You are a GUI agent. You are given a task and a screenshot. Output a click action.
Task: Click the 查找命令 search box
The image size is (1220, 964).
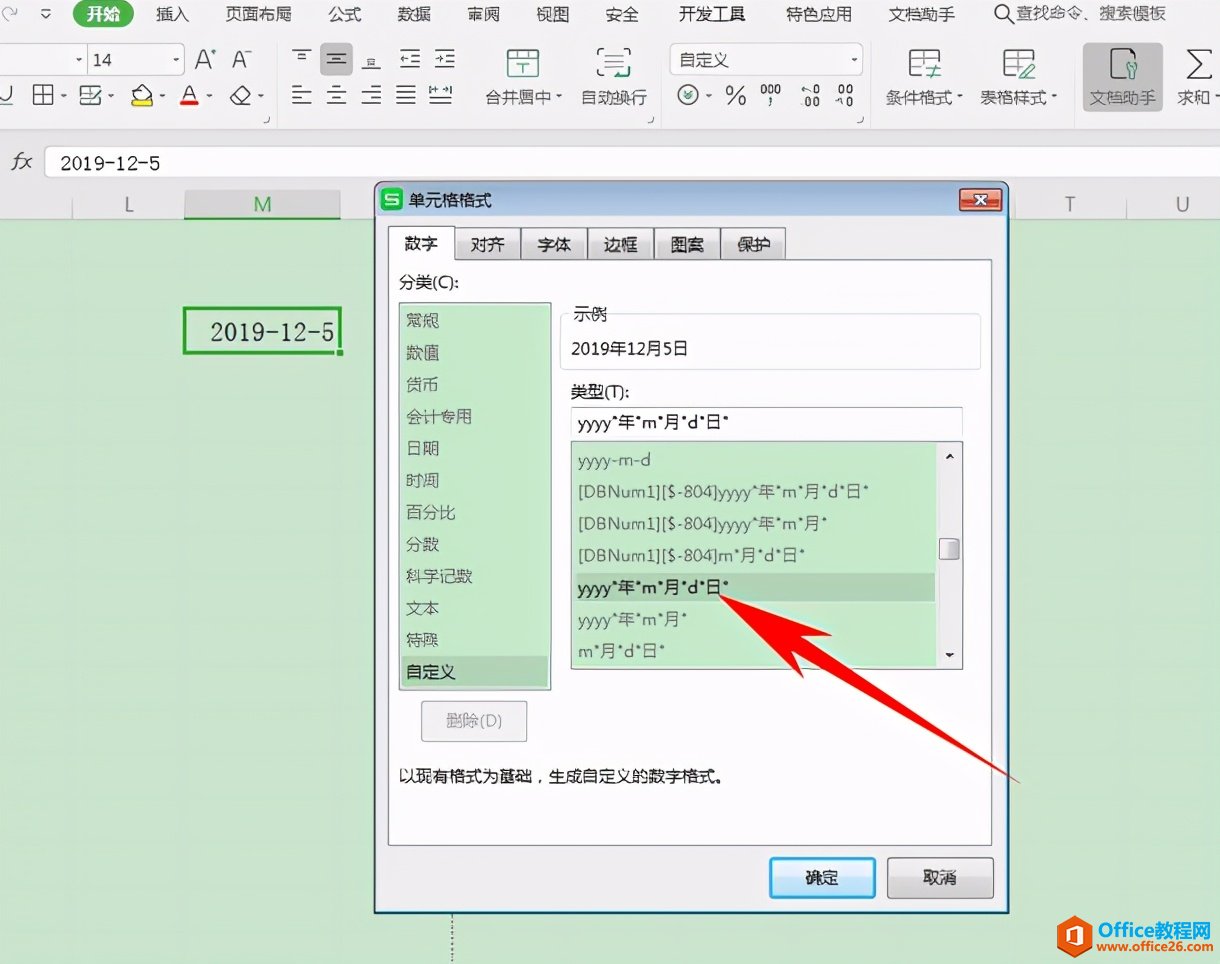pos(1080,14)
